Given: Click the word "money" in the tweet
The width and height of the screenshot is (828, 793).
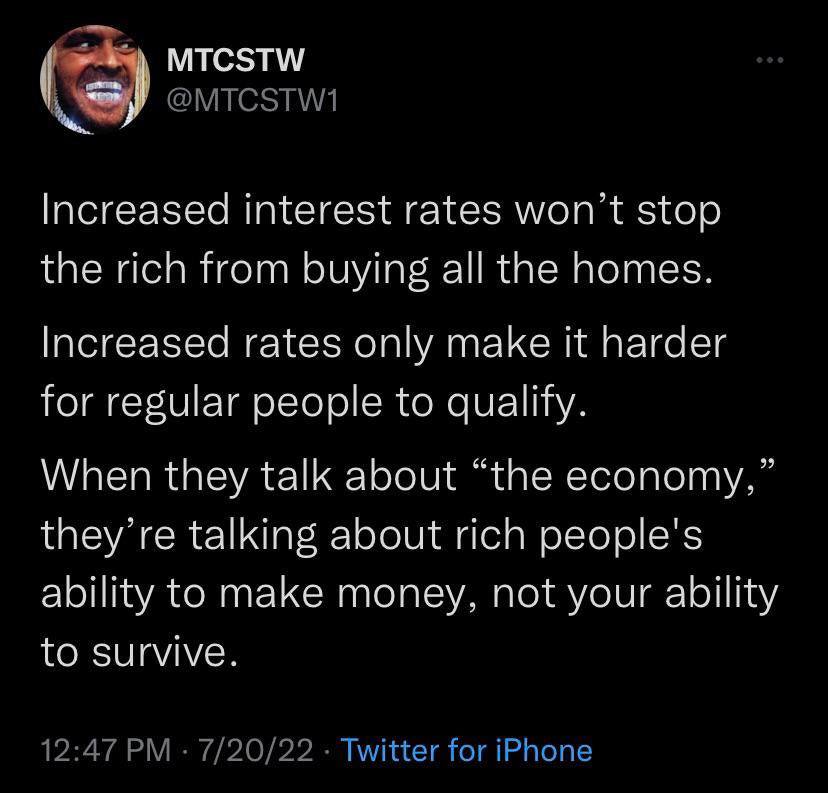Looking at the screenshot, I should pyautogui.click(x=447, y=594).
